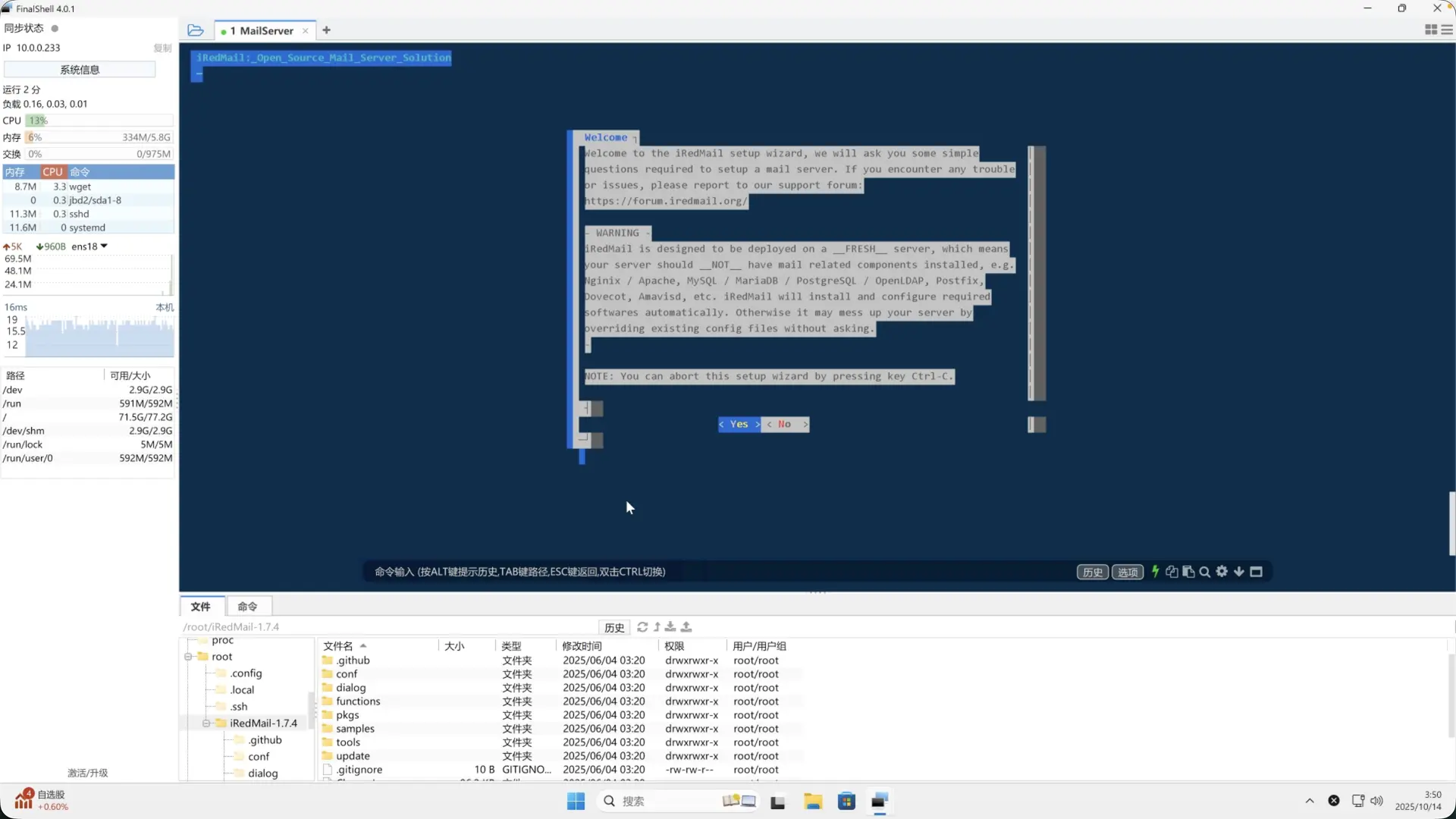Screen dimensions: 1456x819
Task: Open terminal settings gear icon
Action: [x=1222, y=572]
